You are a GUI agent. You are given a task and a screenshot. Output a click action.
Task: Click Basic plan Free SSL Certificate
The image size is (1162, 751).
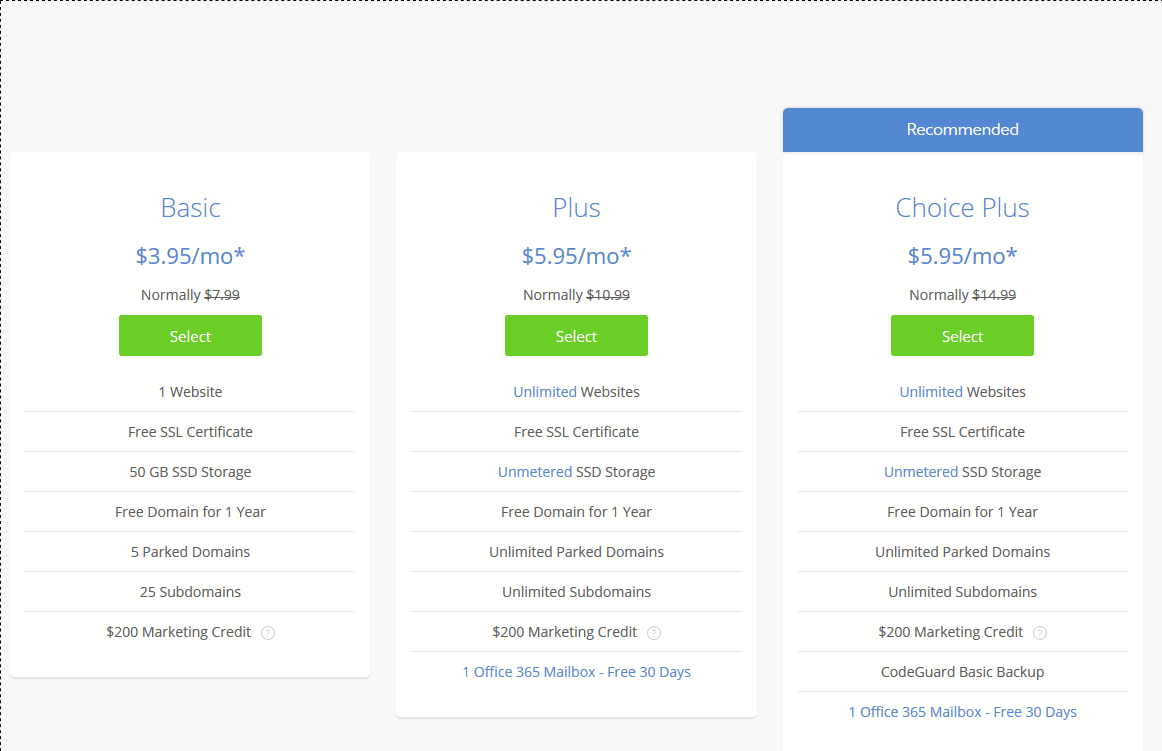[x=190, y=431]
